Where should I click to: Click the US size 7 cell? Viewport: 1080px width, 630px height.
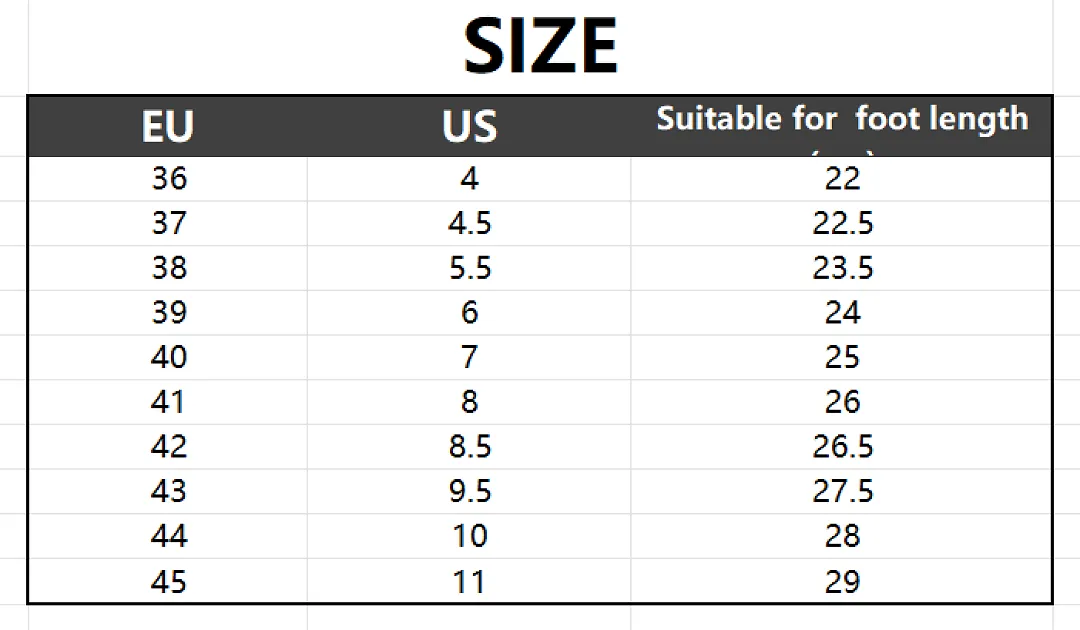[469, 357]
